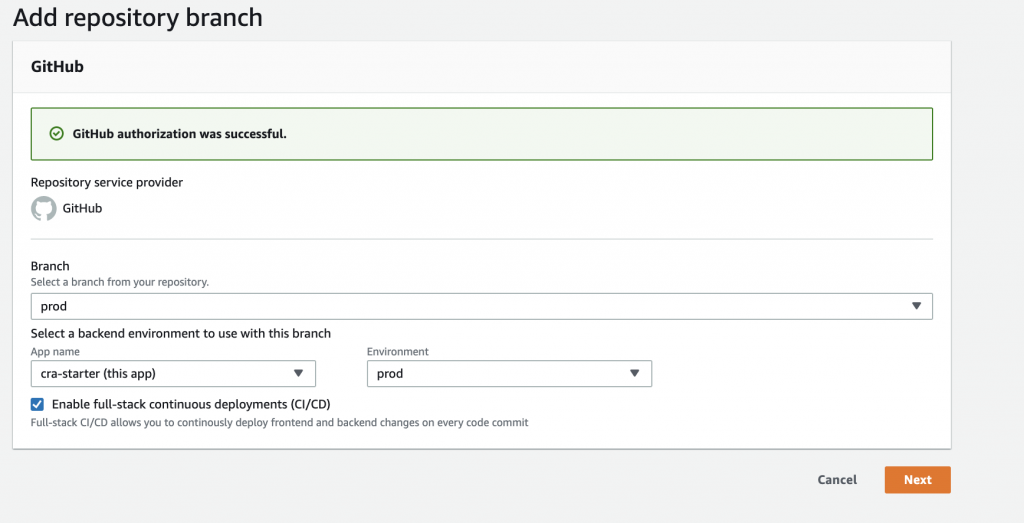Click the green success checkmark icon
Viewport: 1024px width, 523px height.
click(56, 134)
